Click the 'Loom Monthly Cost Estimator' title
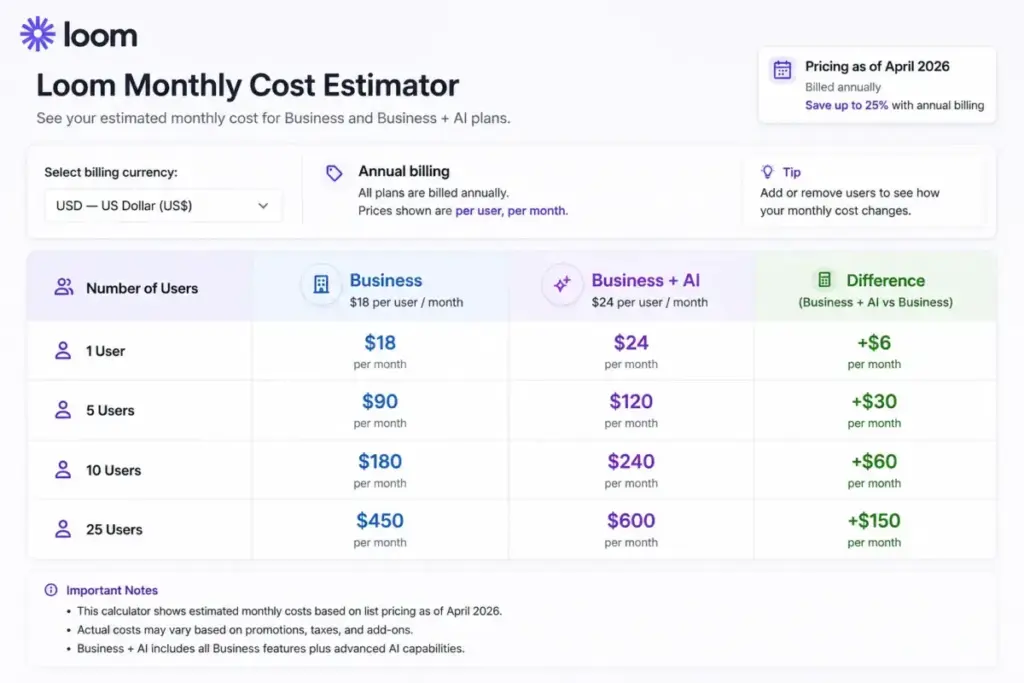 [248, 85]
